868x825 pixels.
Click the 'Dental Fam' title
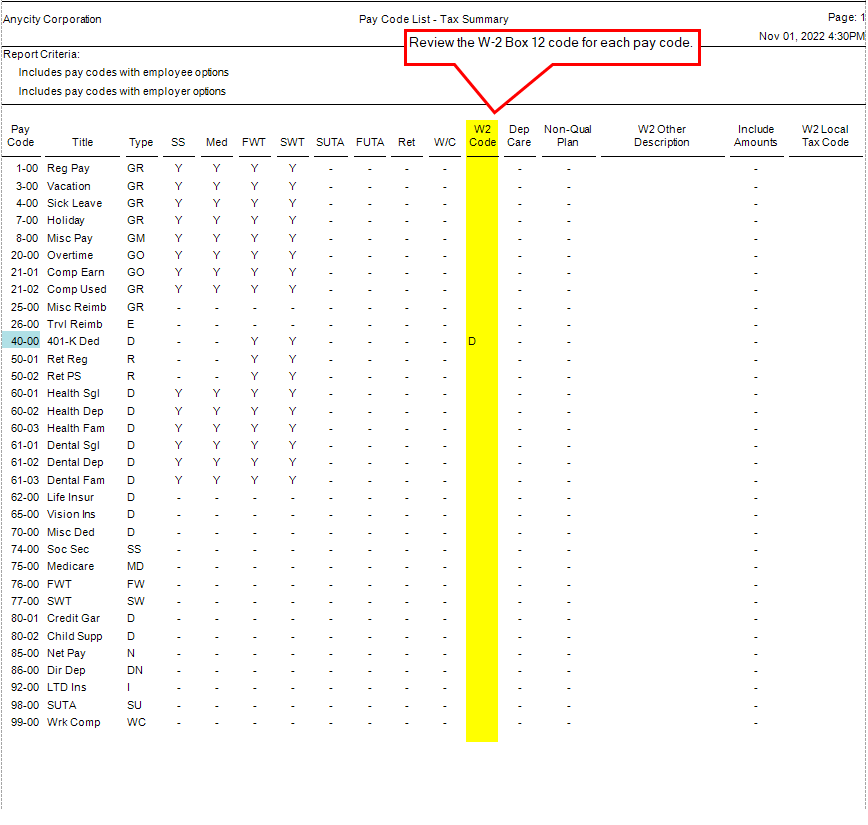pyautogui.click(x=76, y=480)
